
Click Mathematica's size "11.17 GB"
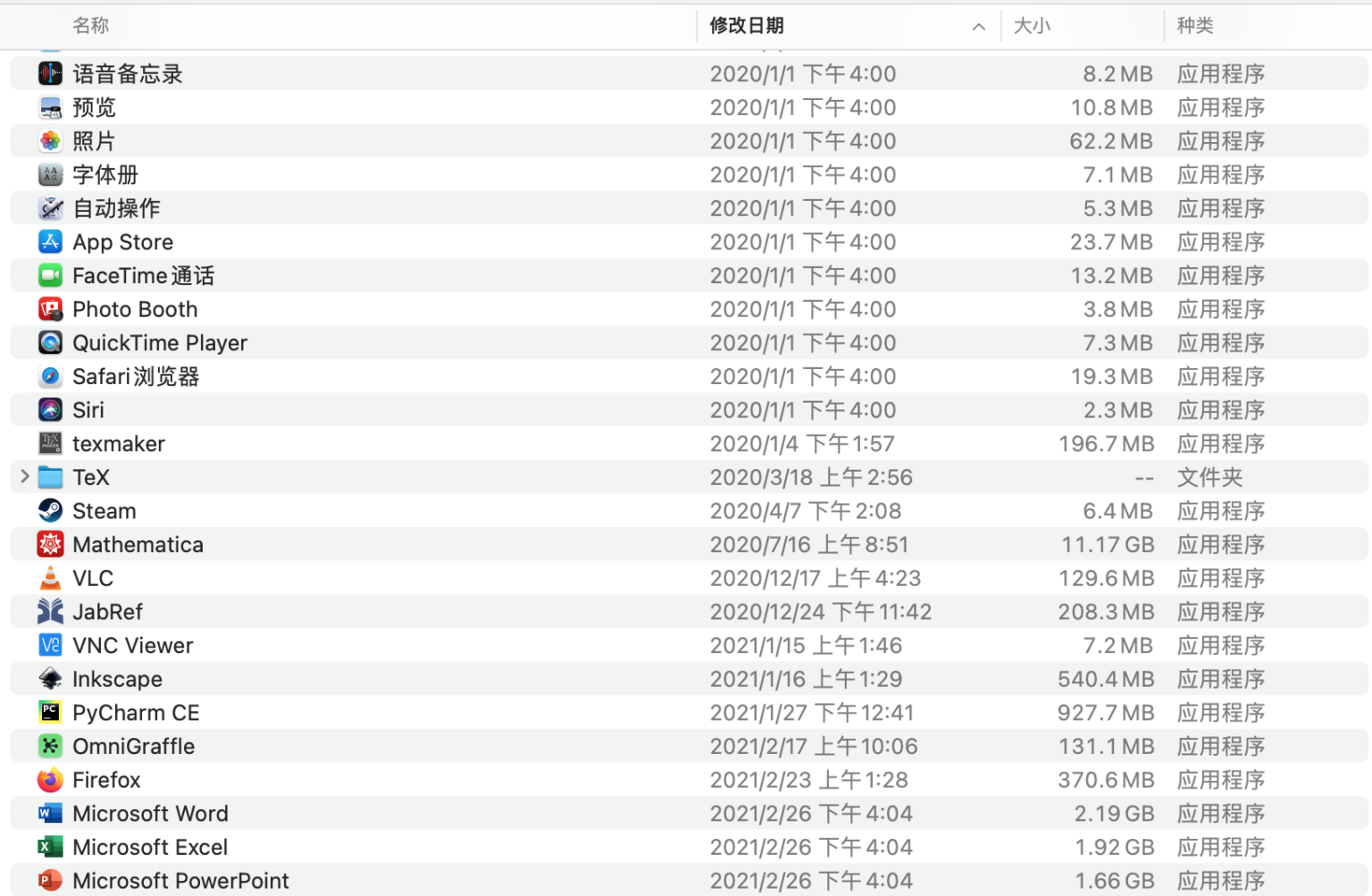(1108, 544)
